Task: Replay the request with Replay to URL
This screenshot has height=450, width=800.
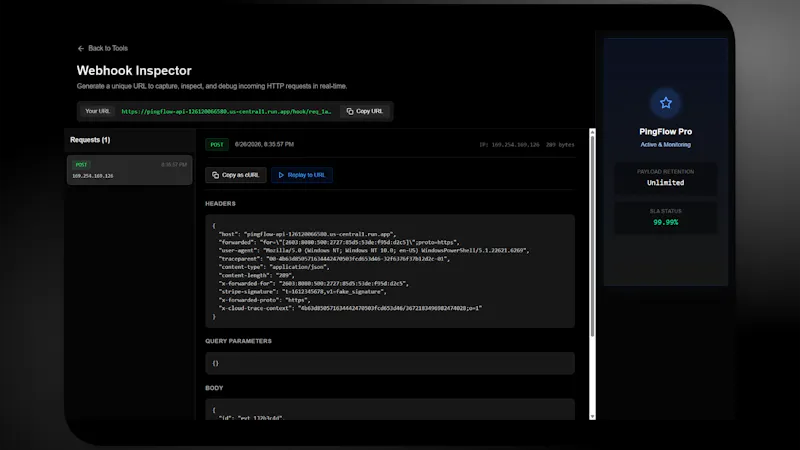Action: coord(302,175)
